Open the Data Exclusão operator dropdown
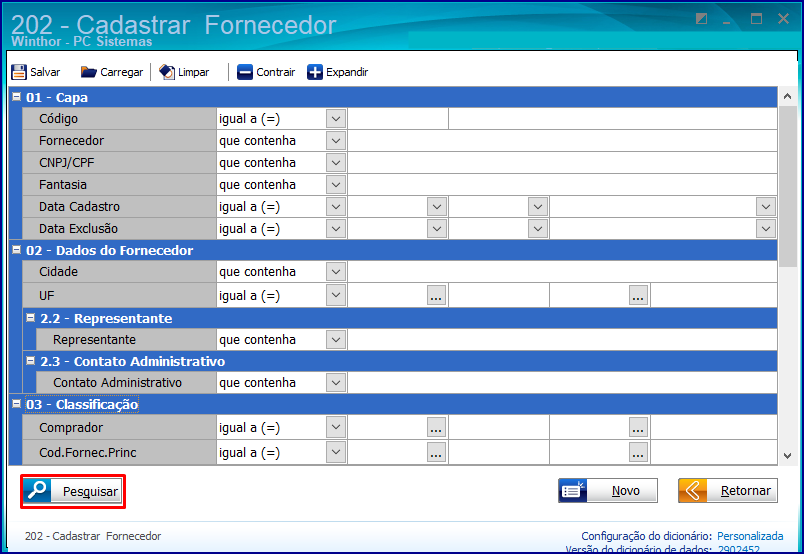Screen dimensions: 804x554 click(336, 229)
